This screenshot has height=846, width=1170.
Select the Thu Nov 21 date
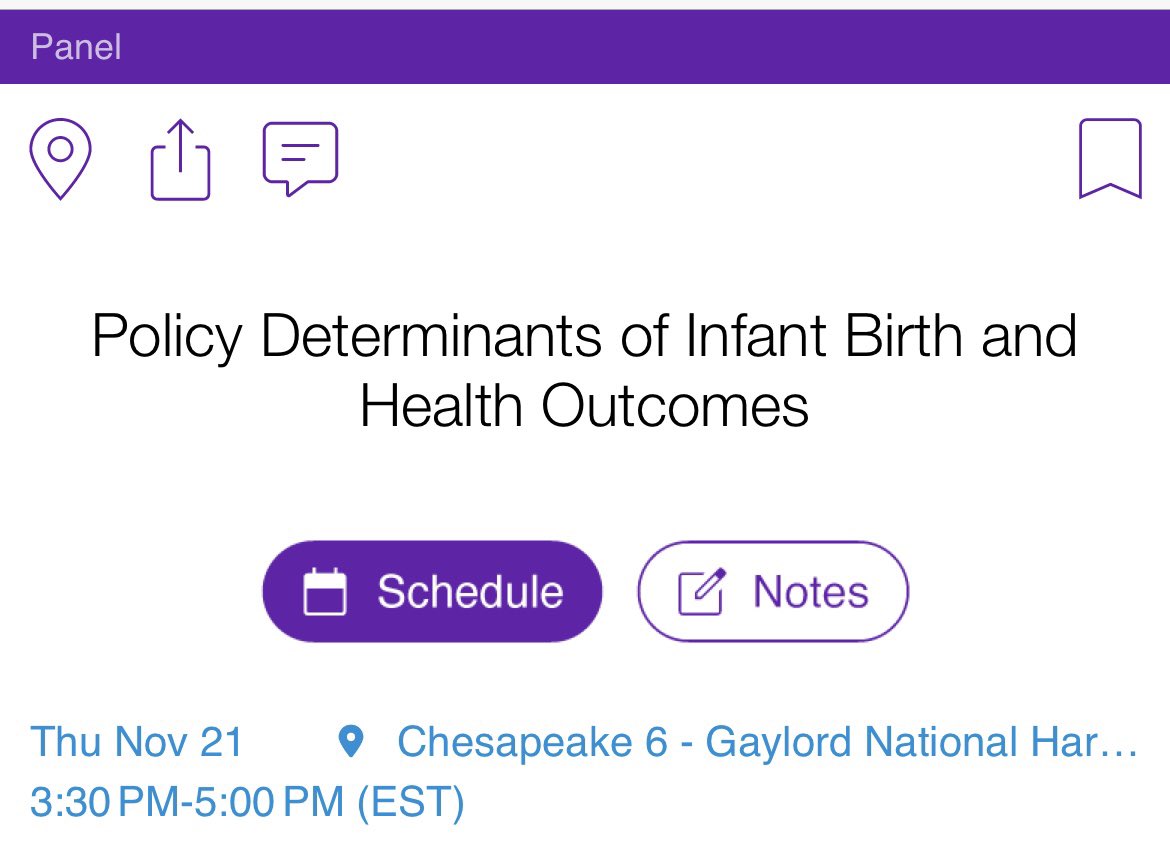[x=137, y=742]
